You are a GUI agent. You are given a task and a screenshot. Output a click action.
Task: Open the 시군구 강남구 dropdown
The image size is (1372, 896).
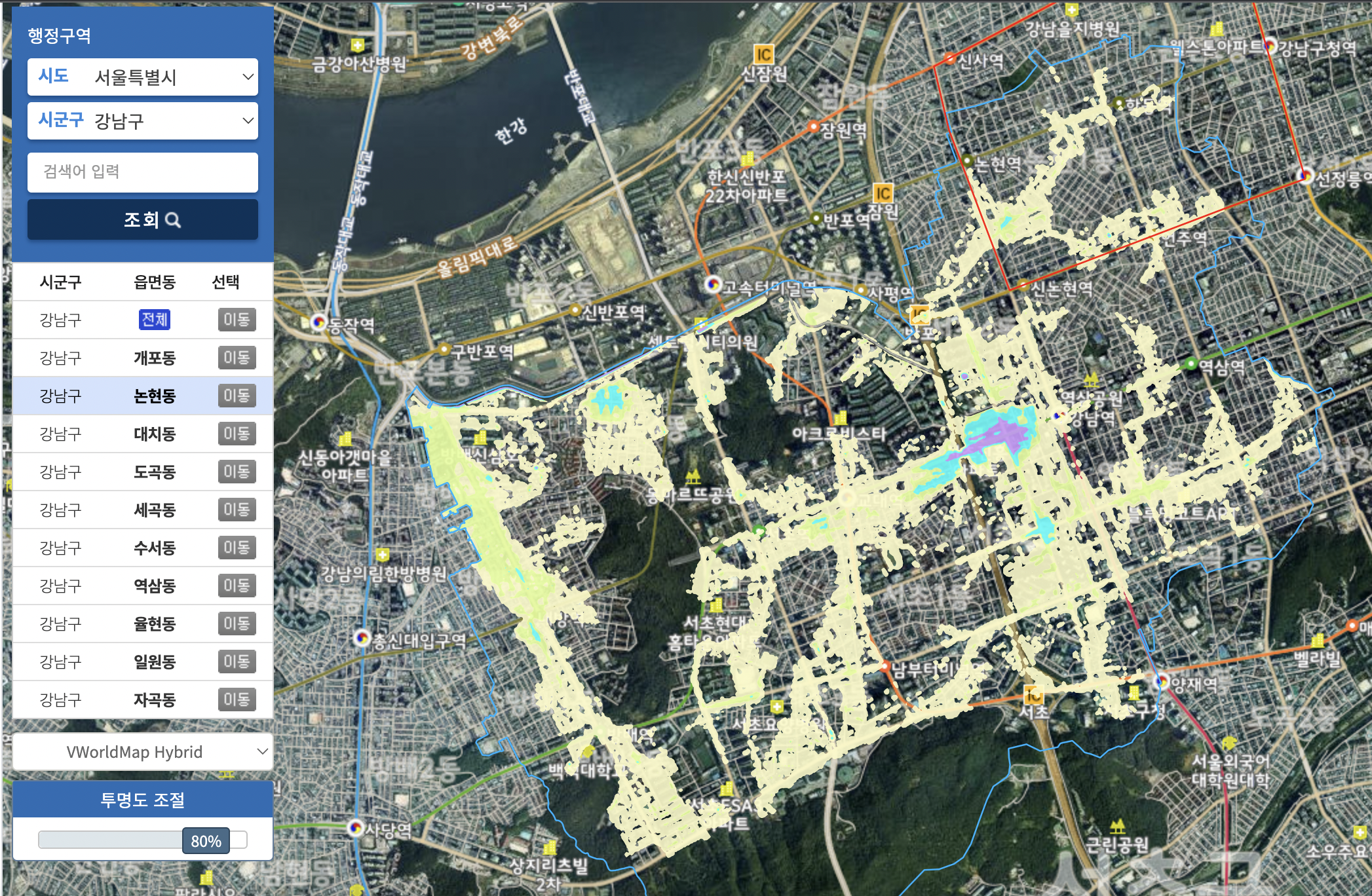click(x=143, y=121)
